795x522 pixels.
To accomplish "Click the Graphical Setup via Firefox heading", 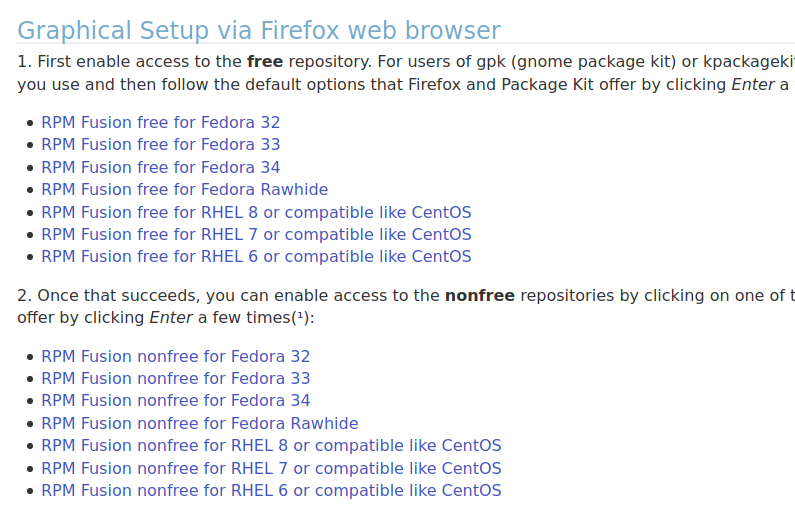I will coord(259,30).
